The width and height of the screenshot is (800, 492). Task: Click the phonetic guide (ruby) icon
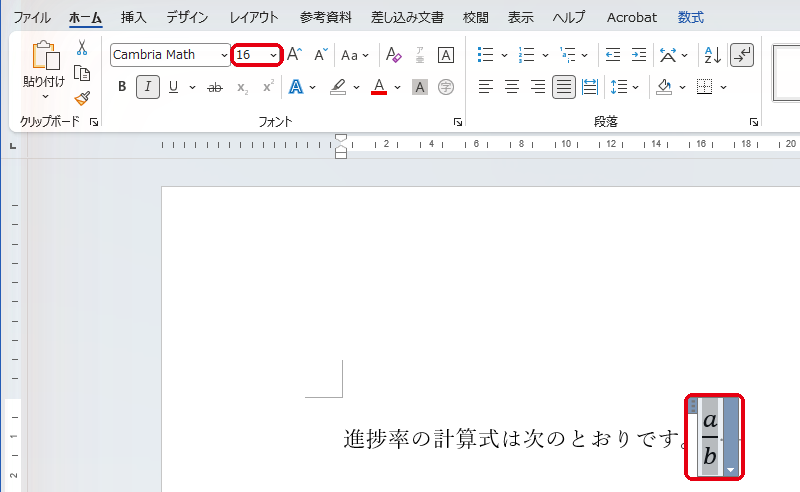pos(420,55)
